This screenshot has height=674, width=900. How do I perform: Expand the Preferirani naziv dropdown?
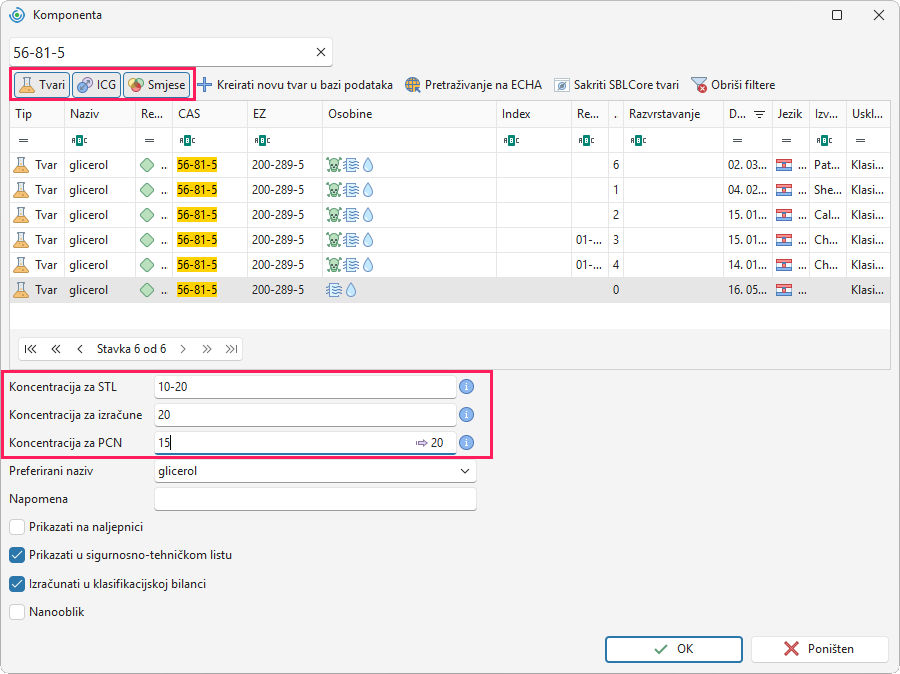[465, 471]
